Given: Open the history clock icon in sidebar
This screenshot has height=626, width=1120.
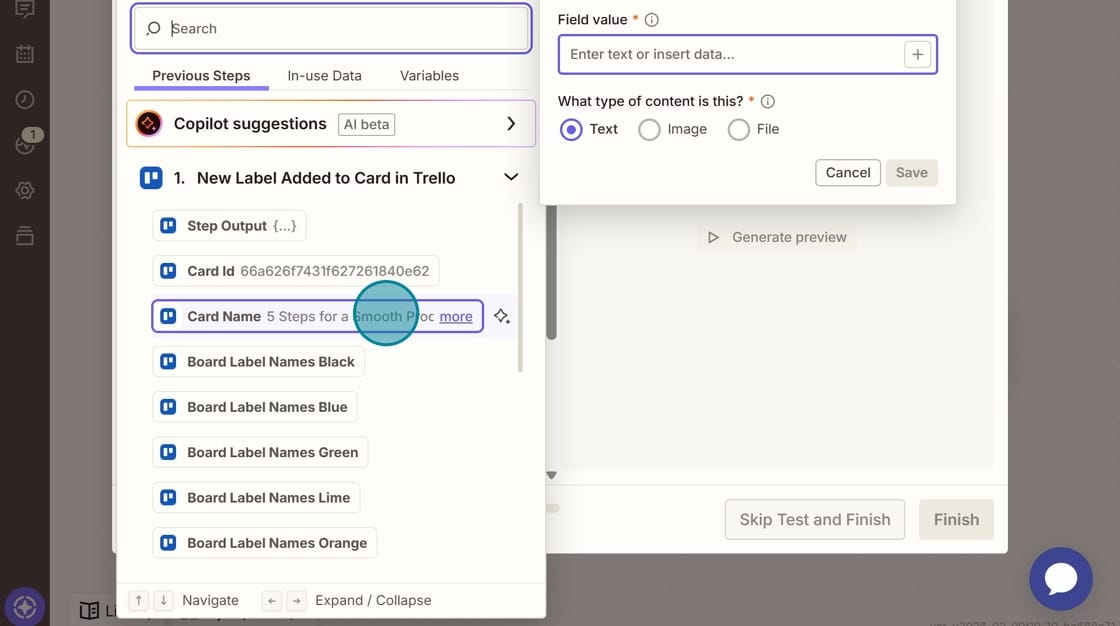Looking at the screenshot, I should click(25, 99).
